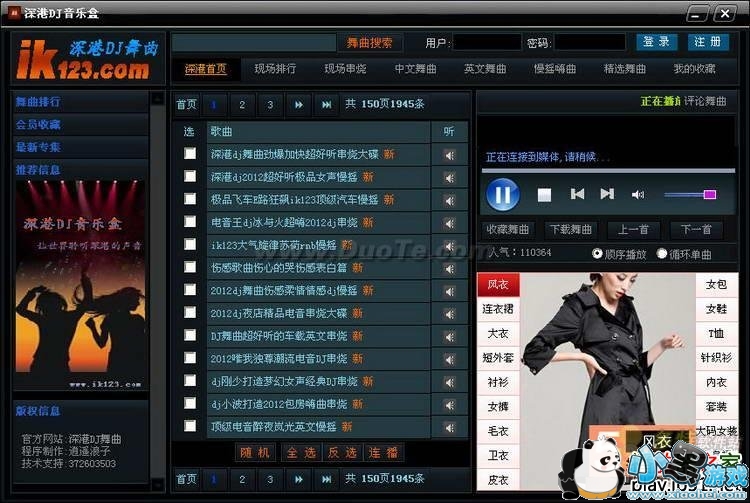Screen dimensions: 750x503
Task: Select checkbox for 2012dj夜店精品电音串烧大碟
Action: (x=190, y=312)
